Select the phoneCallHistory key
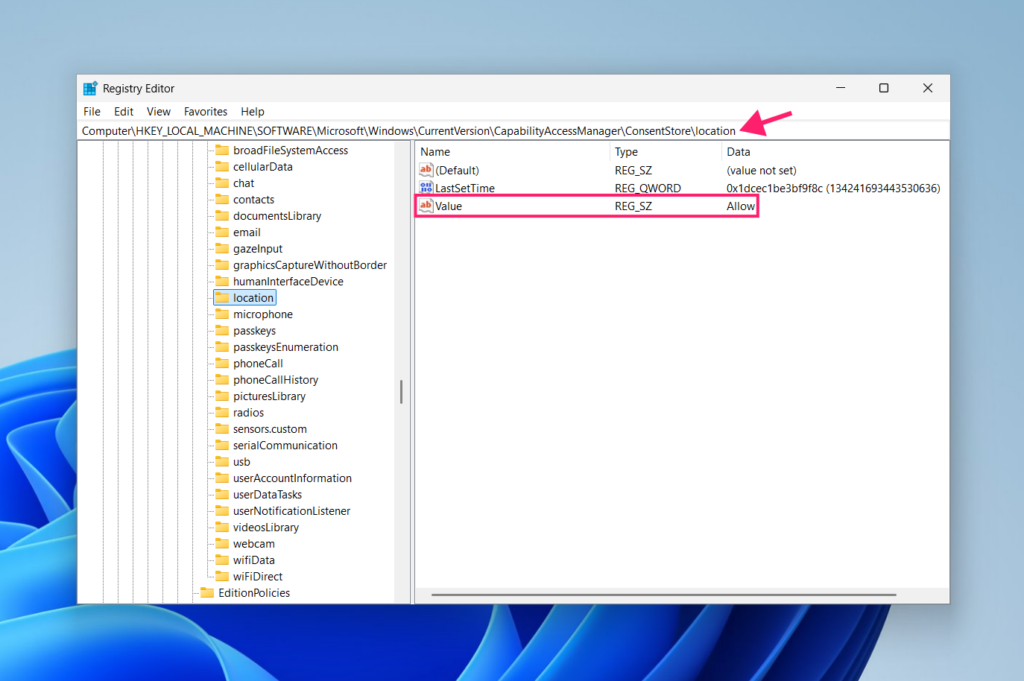Image resolution: width=1024 pixels, height=681 pixels. pyautogui.click(x=276, y=379)
